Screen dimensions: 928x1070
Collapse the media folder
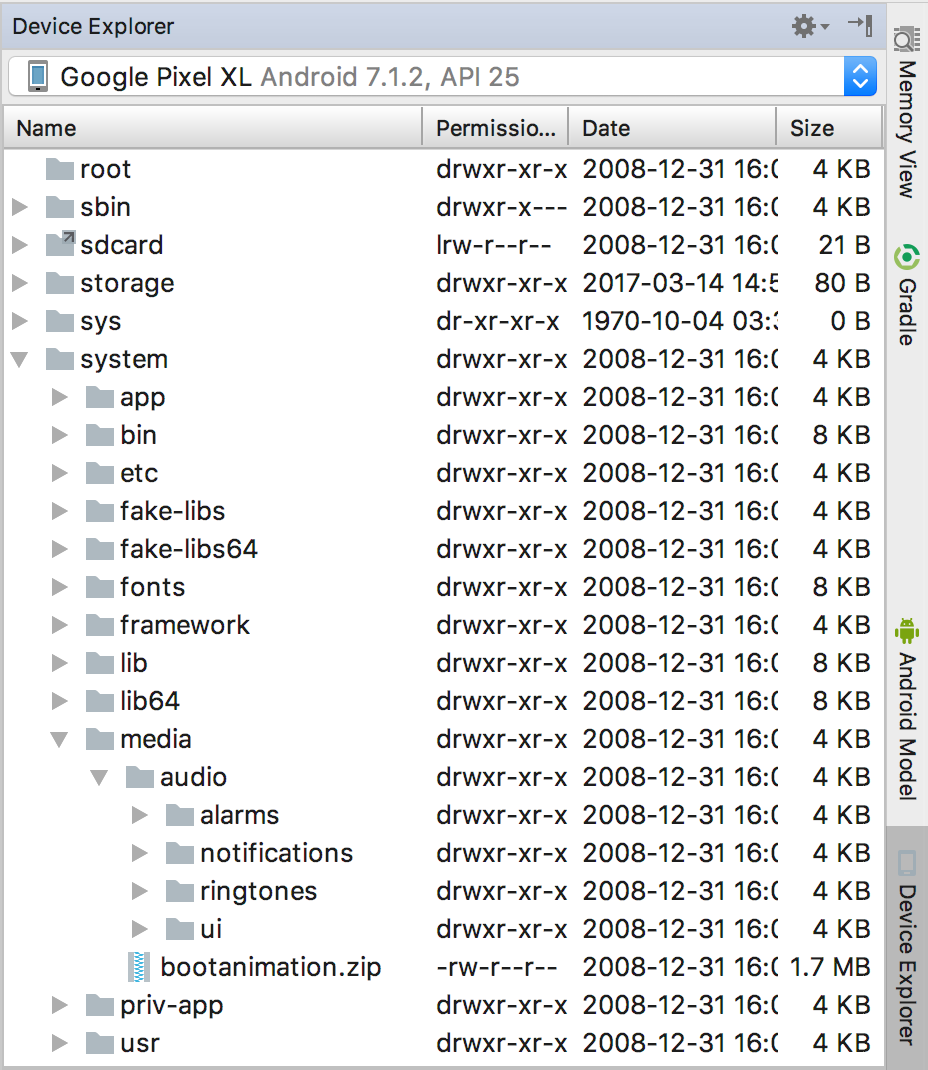(60, 739)
